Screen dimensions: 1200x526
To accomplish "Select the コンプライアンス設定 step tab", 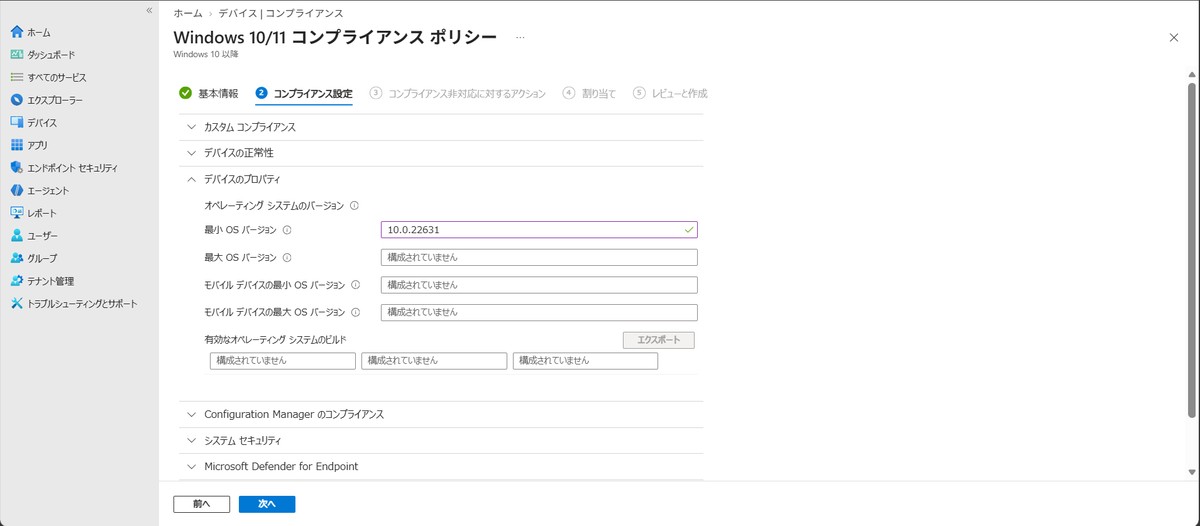I will click(304, 93).
